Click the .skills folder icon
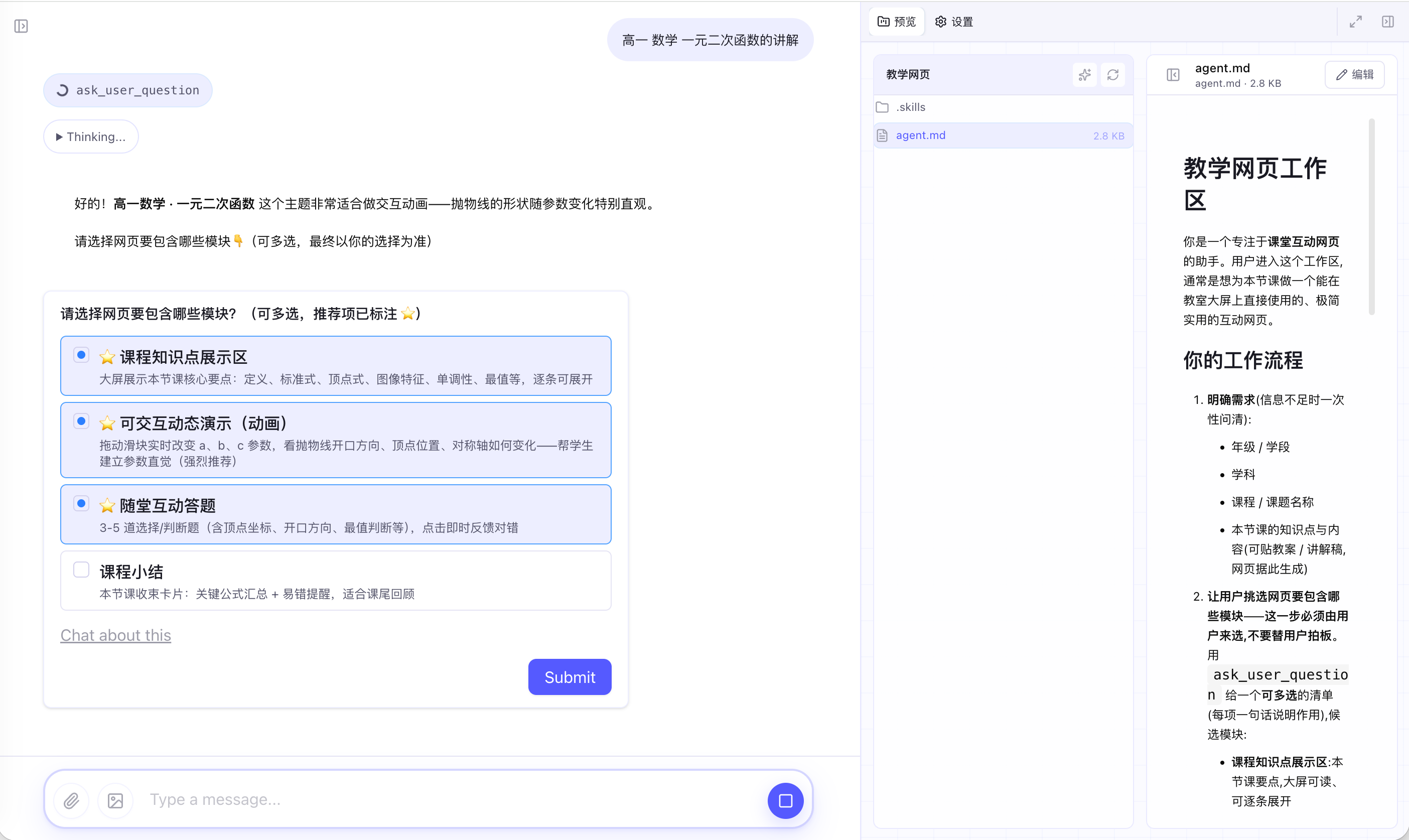Viewport: 1409px width, 840px height. 882,107
